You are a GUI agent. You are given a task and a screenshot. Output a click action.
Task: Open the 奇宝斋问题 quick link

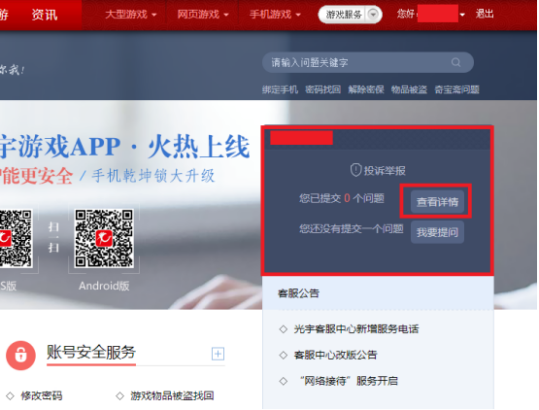tap(457, 90)
